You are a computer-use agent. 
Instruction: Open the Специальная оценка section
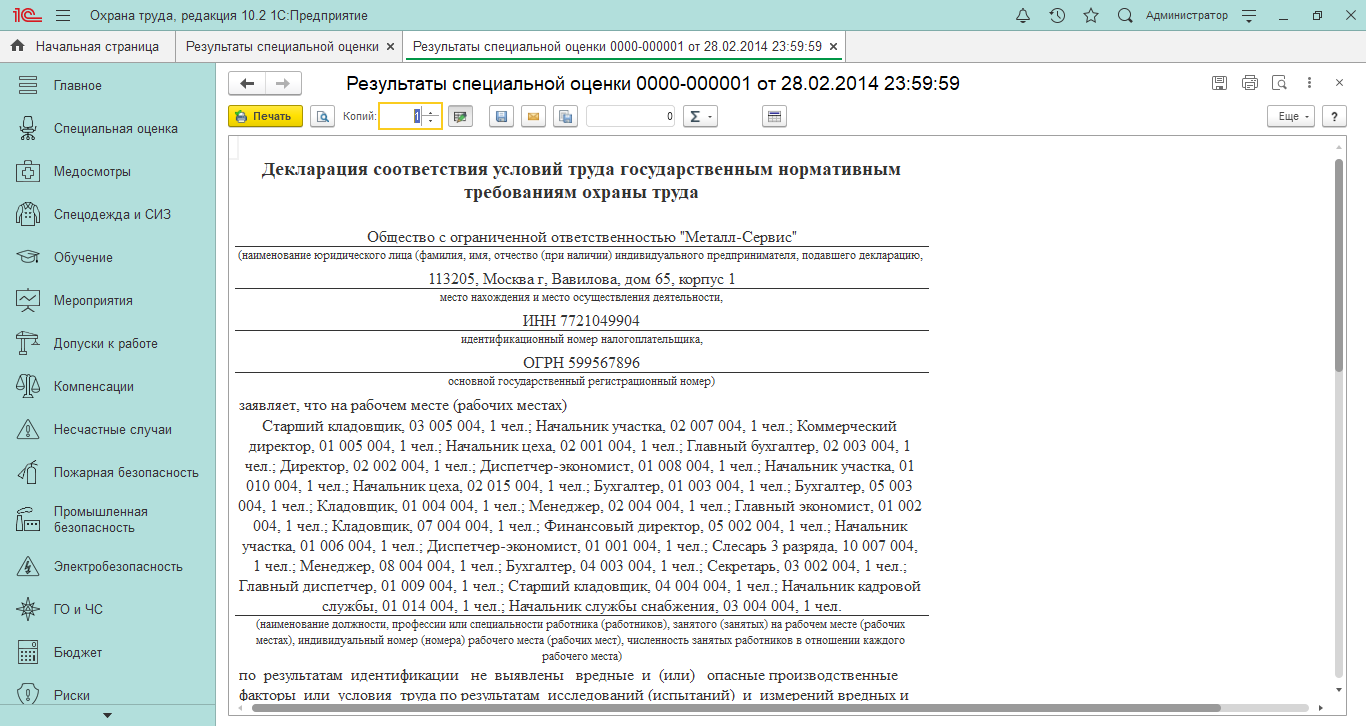point(108,129)
